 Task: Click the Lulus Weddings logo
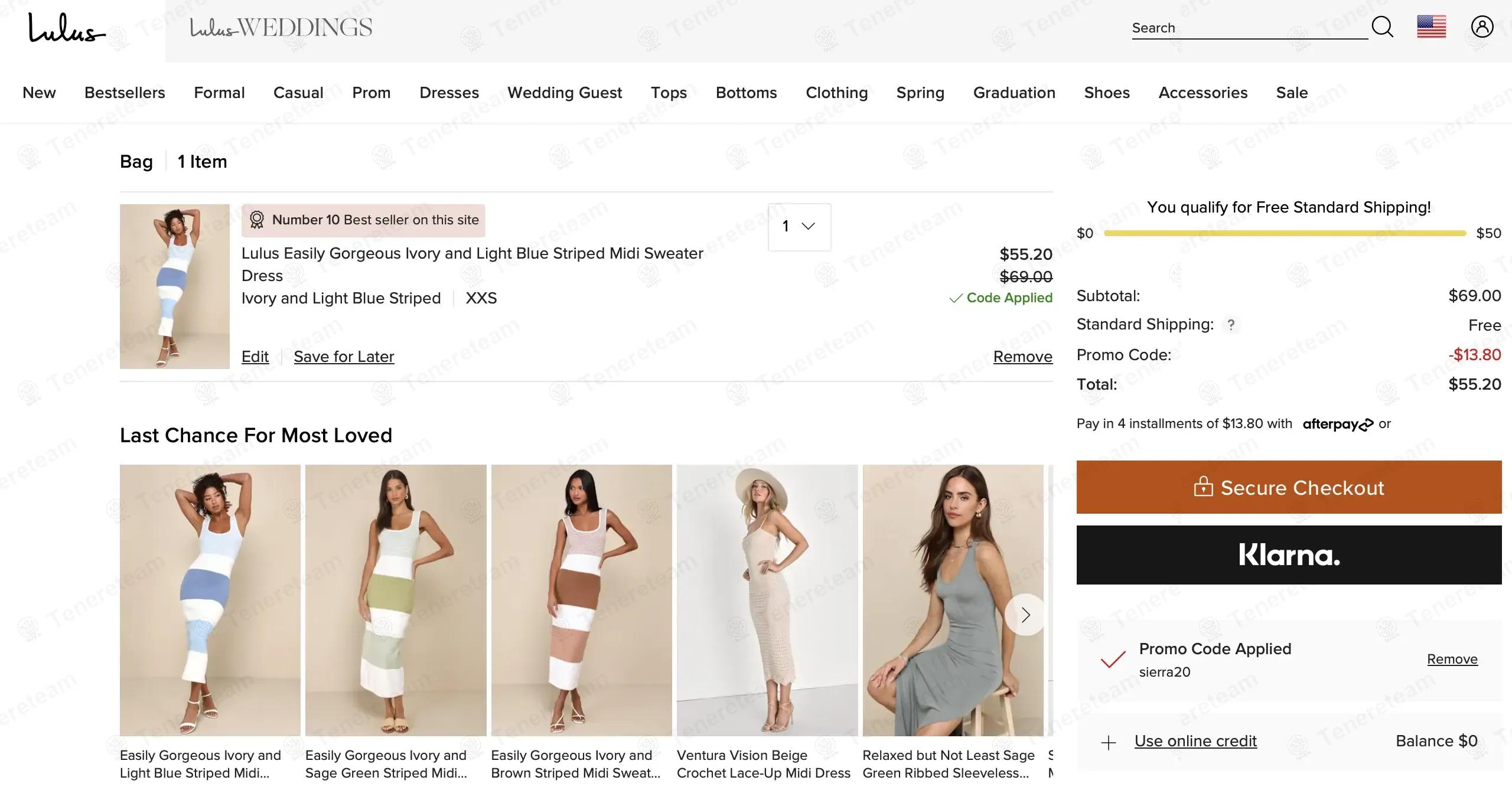pyautogui.click(x=281, y=28)
